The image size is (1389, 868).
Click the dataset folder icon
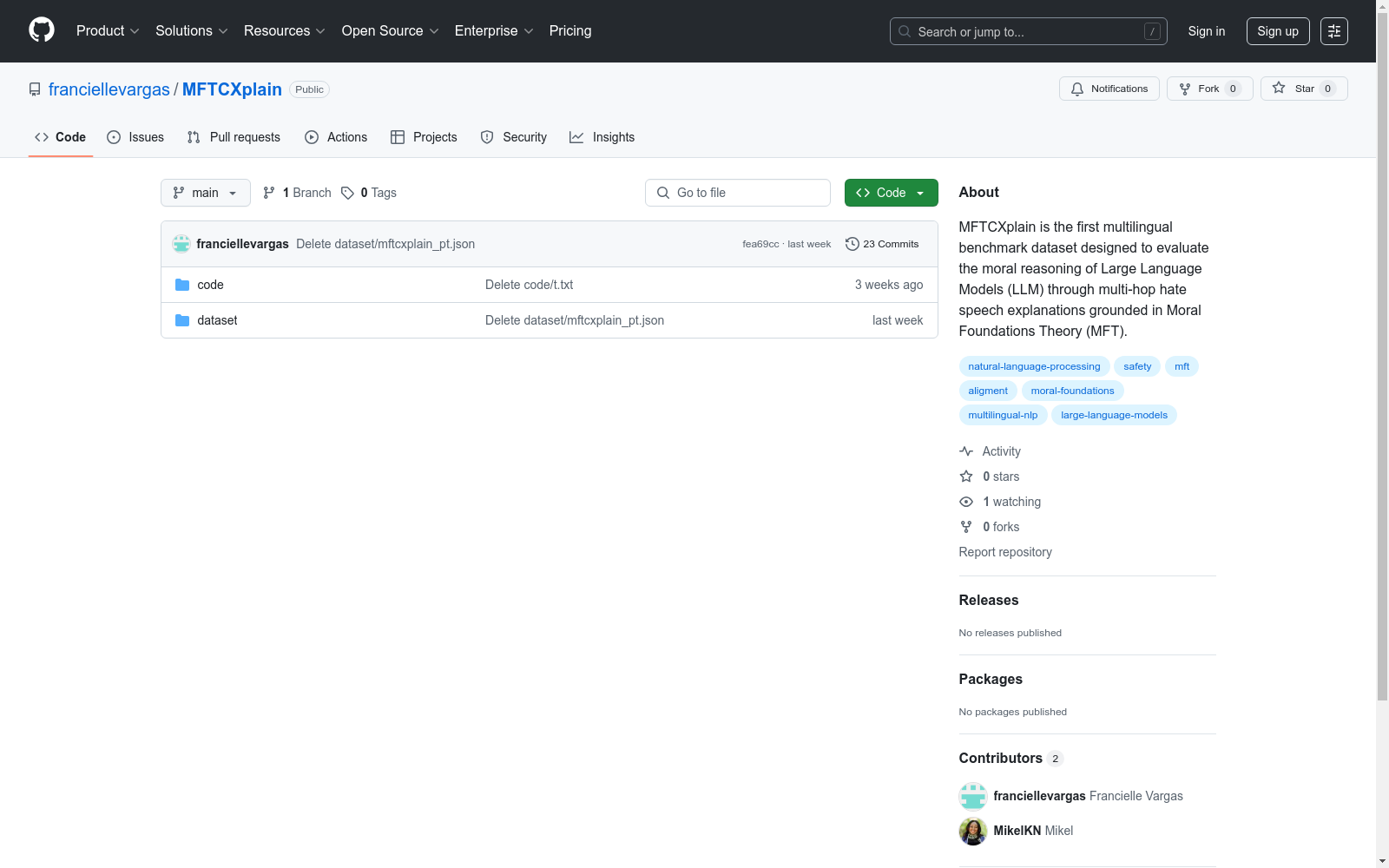(x=182, y=320)
